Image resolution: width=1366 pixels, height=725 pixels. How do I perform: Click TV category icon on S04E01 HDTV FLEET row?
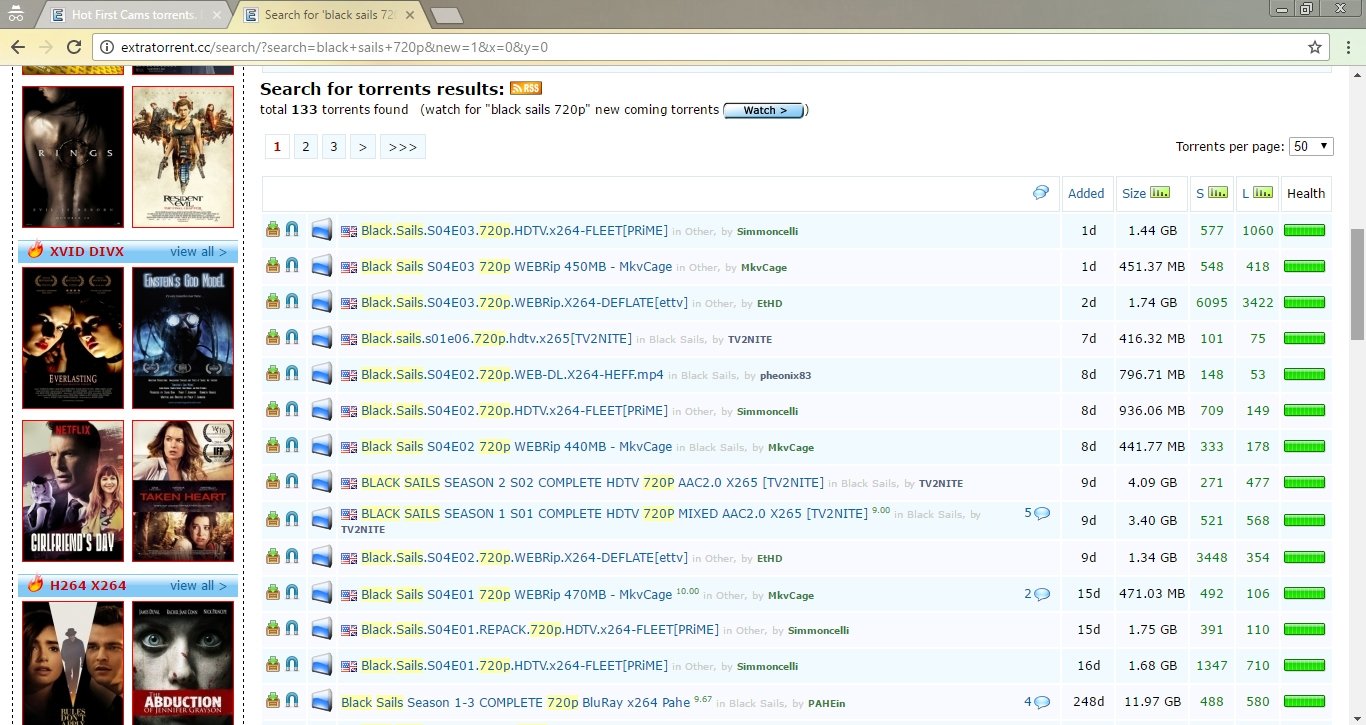coord(321,664)
